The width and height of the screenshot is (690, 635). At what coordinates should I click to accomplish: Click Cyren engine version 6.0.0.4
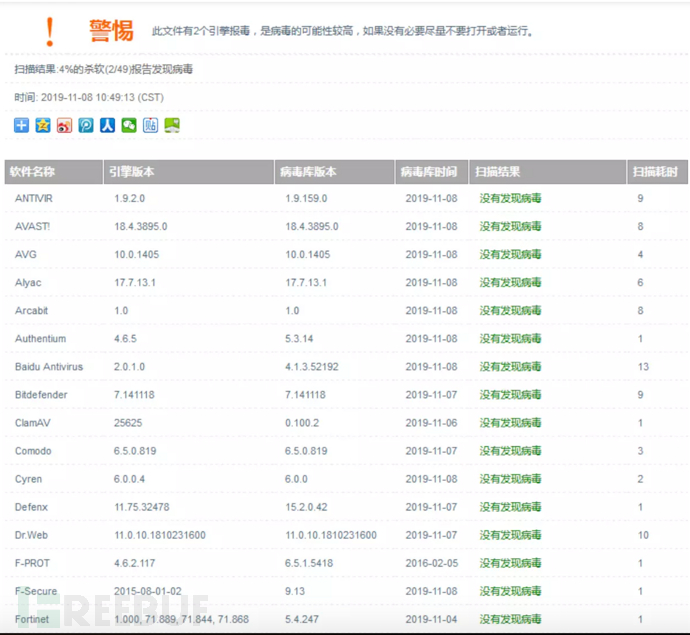pyautogui.click(x=129, y=479)
